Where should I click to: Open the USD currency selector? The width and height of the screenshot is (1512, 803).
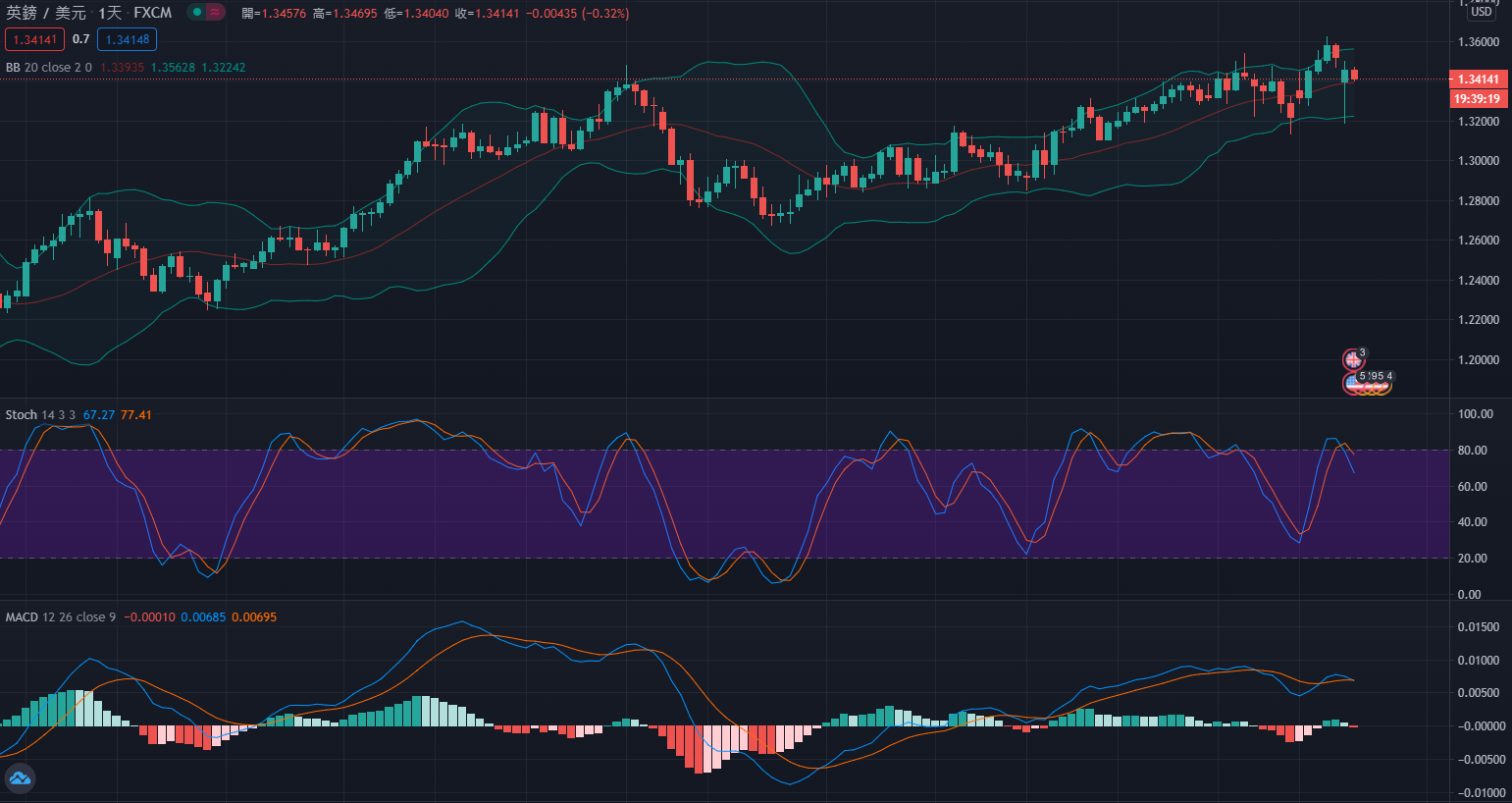(1481, 12)
